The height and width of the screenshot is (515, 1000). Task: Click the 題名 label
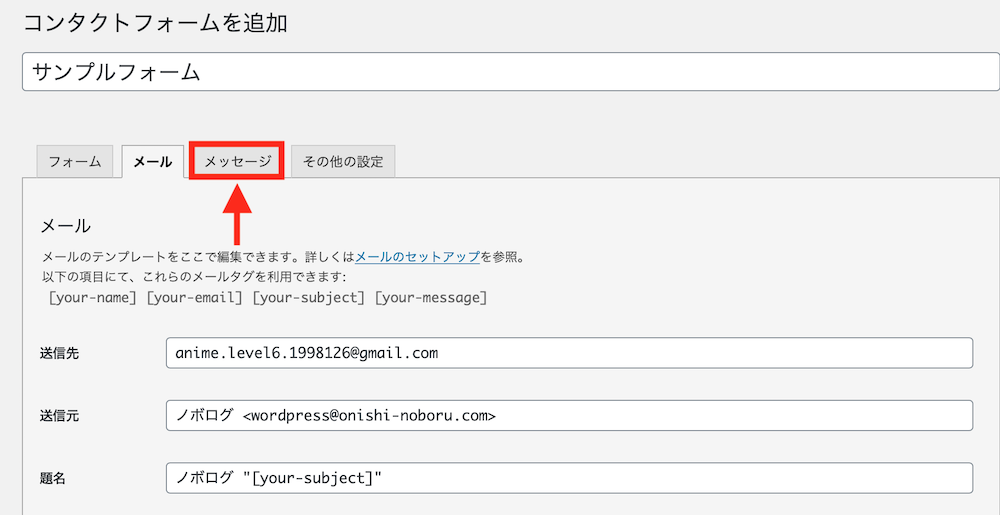[x=53, y=479]
